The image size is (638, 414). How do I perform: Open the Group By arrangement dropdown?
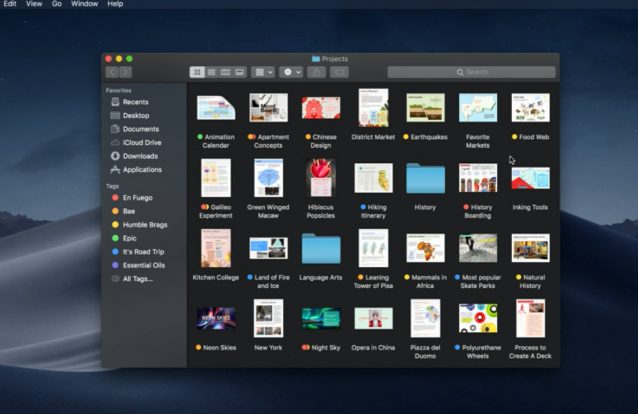(x=263, y=72)
